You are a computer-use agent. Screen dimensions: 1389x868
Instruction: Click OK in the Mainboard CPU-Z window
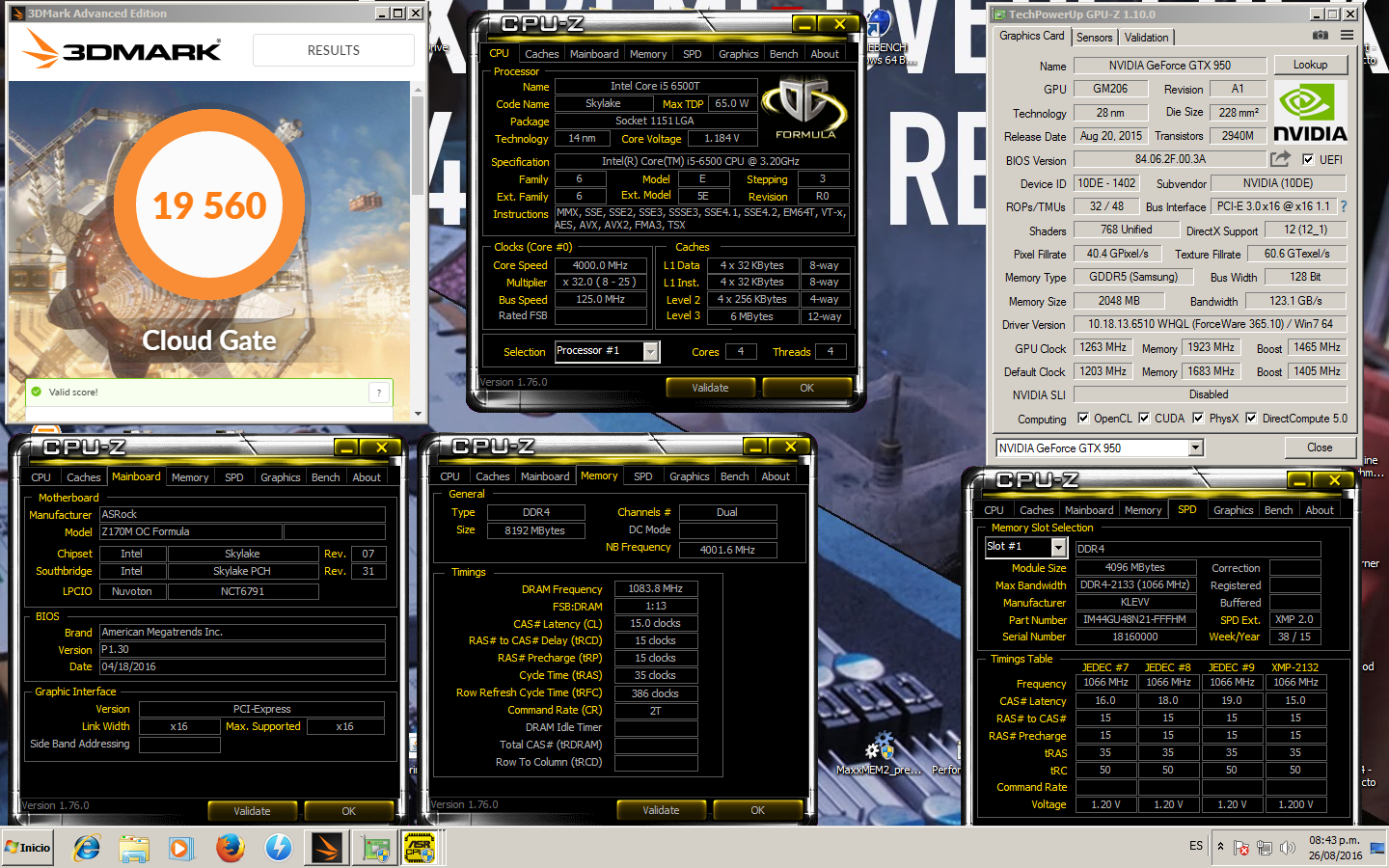(349, 811)
